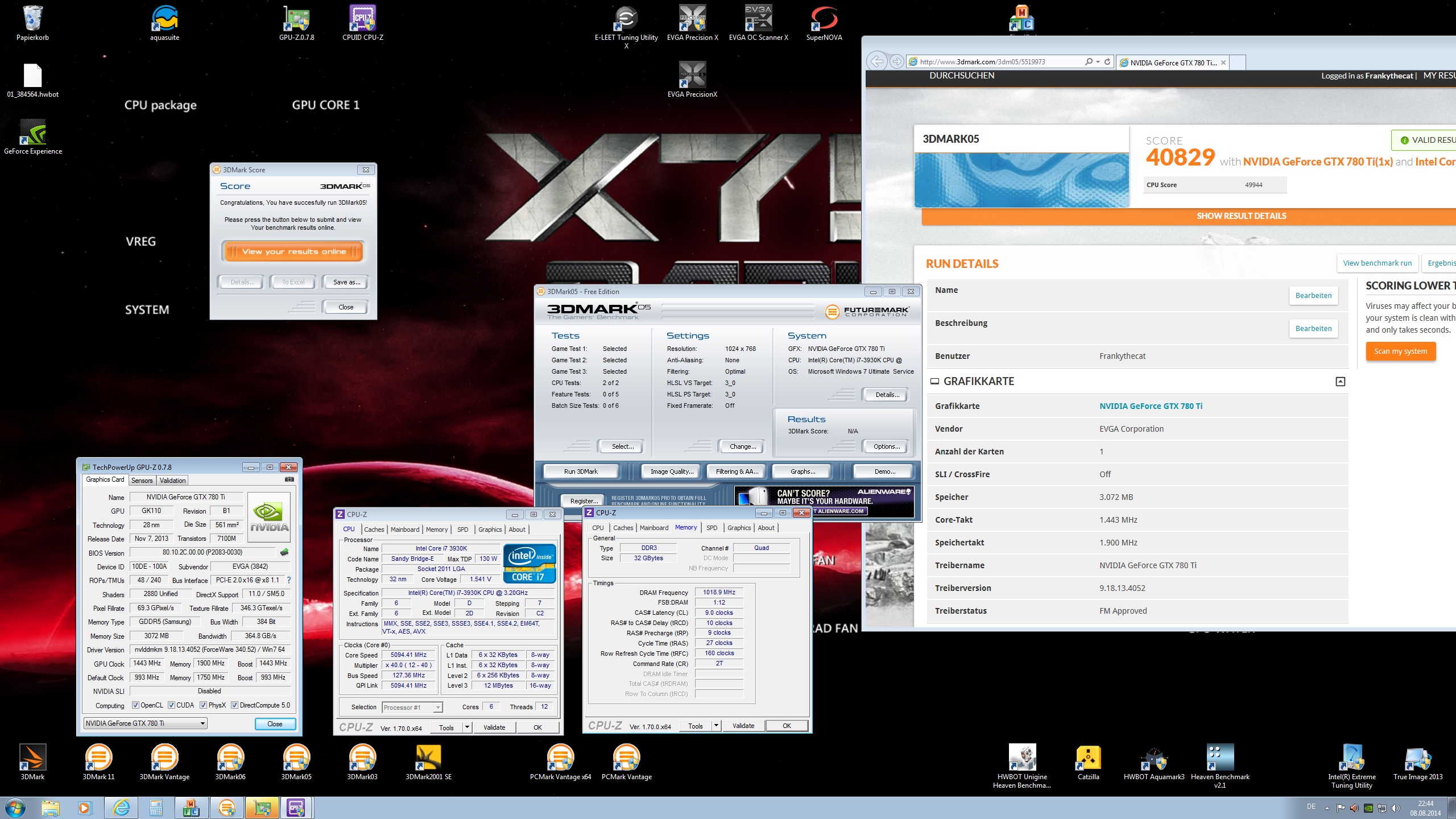This screenshot has height=819, width=1456.
Task: Click Validate in left CPU-Z window
Action: pos(494,727)
